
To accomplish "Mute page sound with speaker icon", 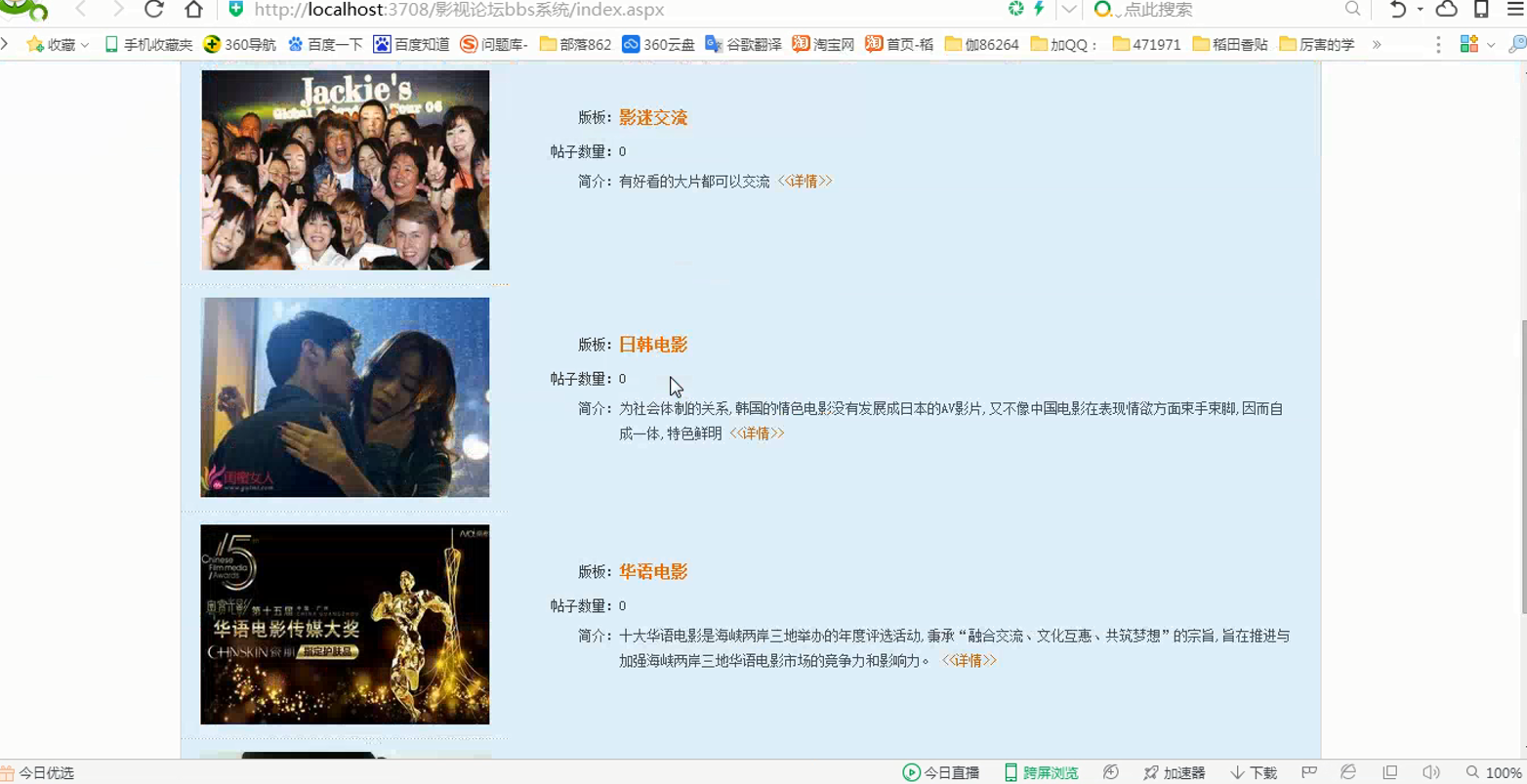I will pos(1431,772).
